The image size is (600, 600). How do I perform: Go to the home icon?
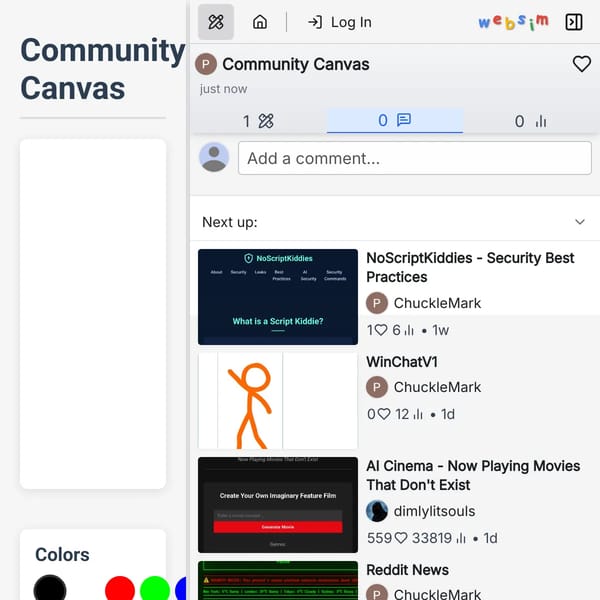[x=260, y=22]
